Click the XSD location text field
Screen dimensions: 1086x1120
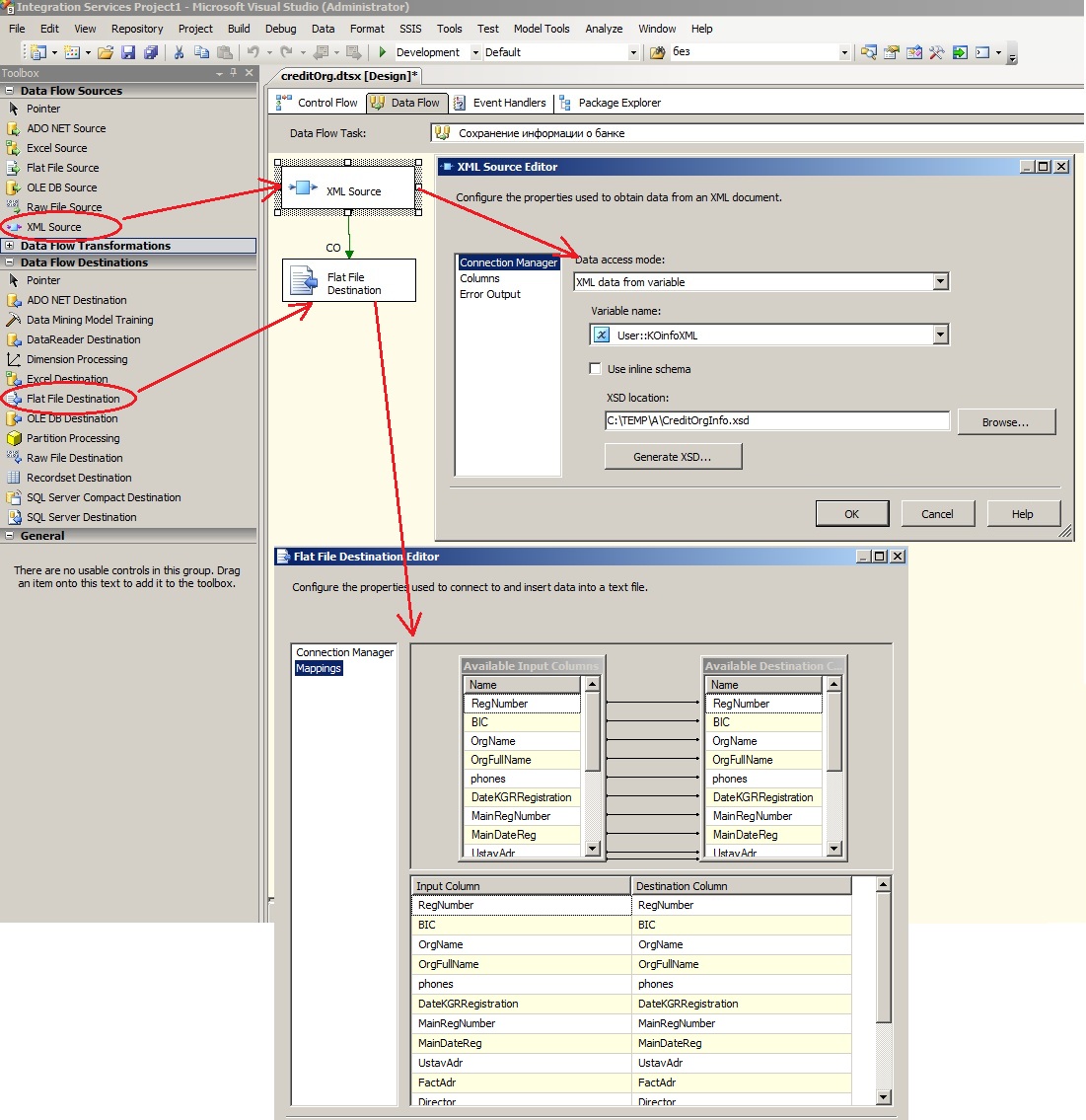click(x=777, y=420)
